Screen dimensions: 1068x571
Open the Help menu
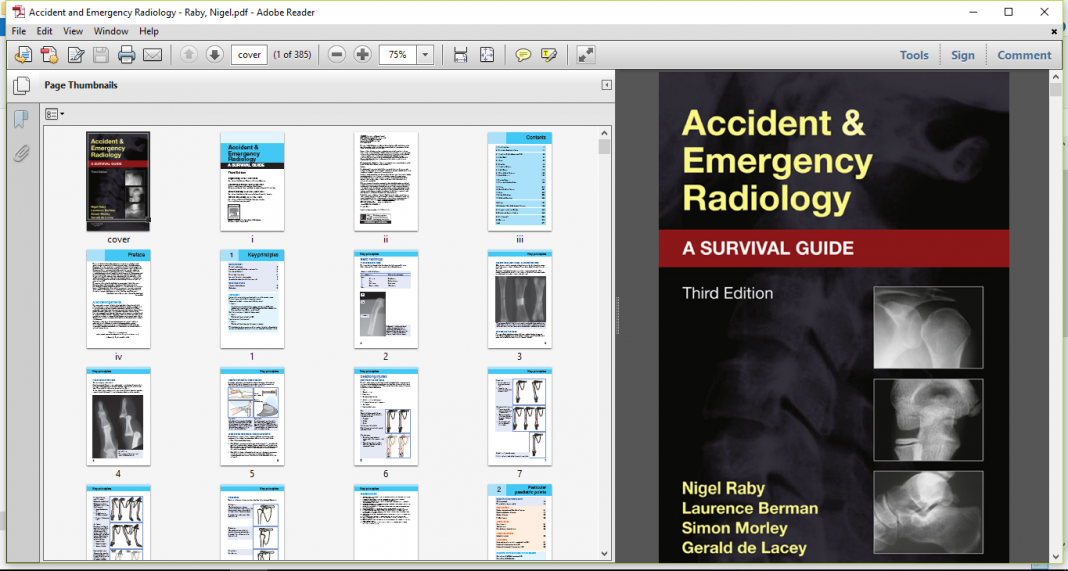pos(148,31)
